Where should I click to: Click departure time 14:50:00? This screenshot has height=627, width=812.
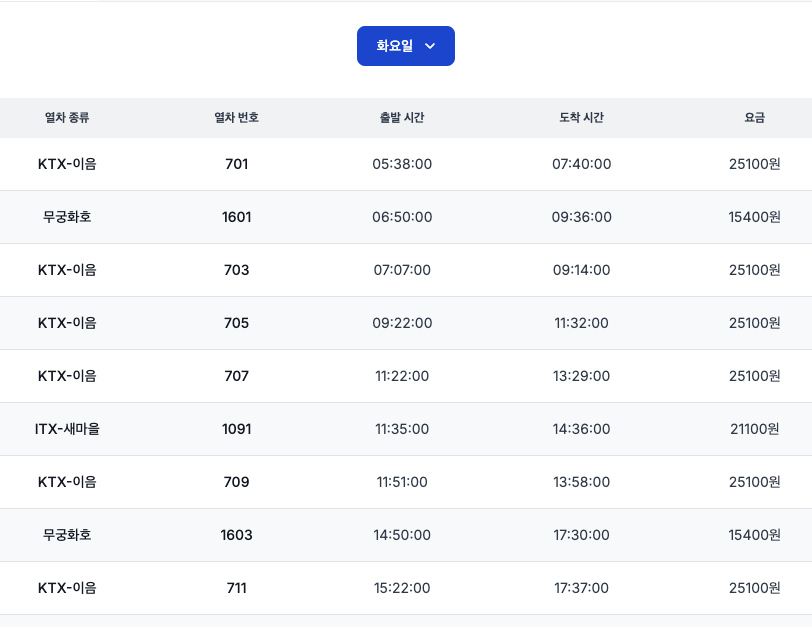point(402,535)
